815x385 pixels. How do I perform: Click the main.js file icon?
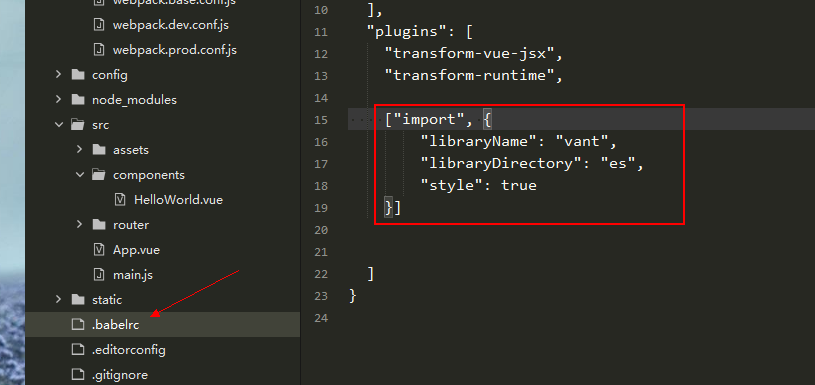click(99, 275)
